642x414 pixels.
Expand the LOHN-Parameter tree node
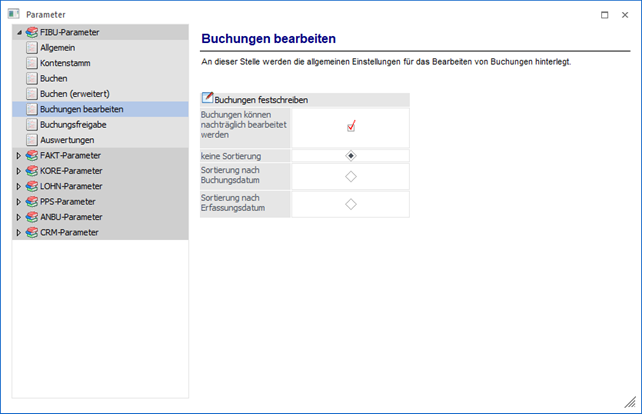click(19, 186)
